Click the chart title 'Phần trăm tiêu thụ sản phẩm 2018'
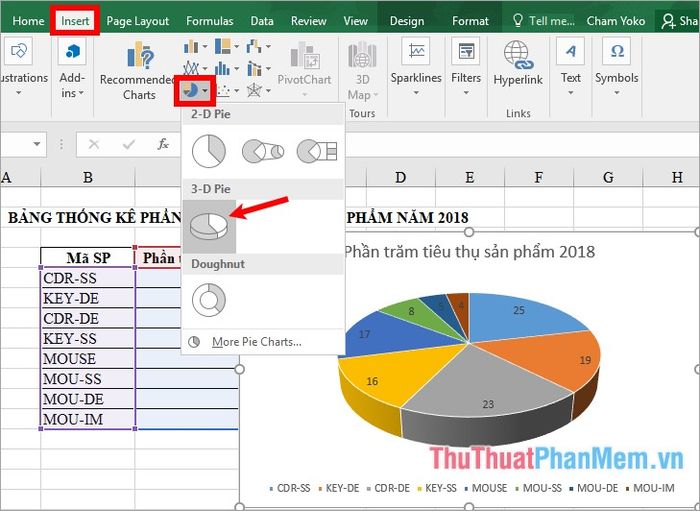 (469, 252)
